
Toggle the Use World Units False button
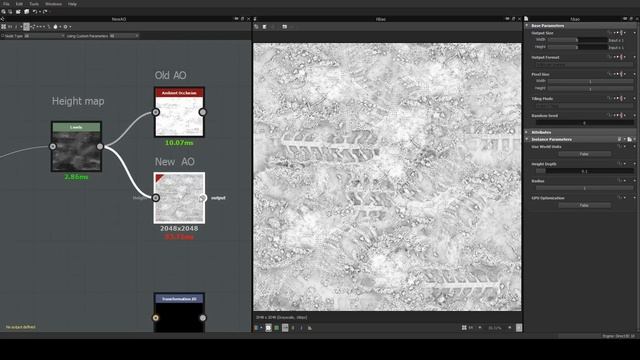[584, 154]
